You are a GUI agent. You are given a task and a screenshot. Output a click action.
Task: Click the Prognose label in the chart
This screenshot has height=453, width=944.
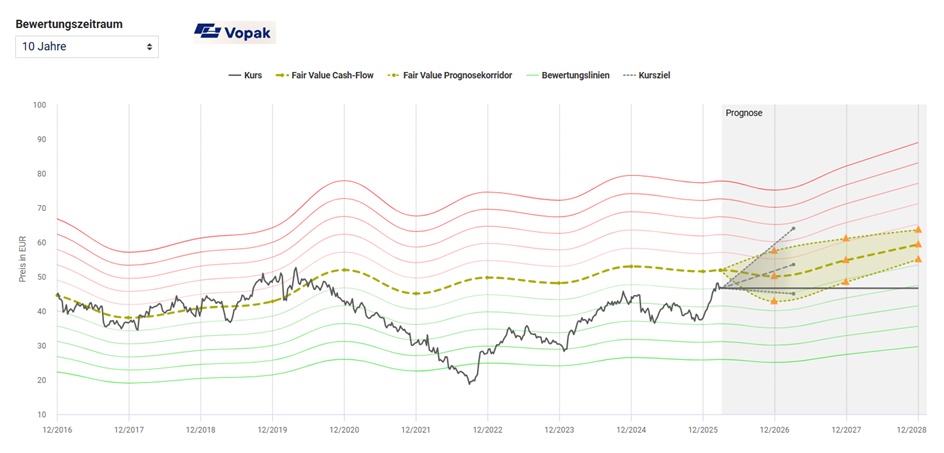point(743,113)
